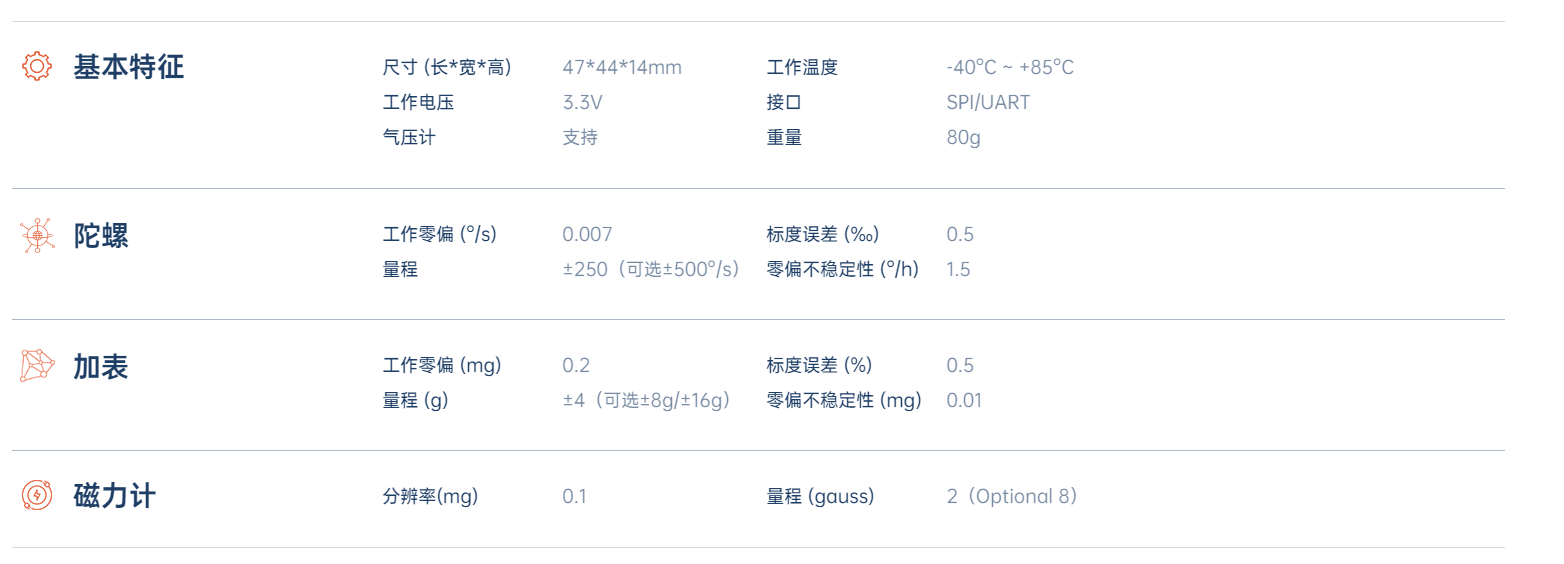The width and height of the screenshot is (1564, 564).
Task: Click the -40°C ~ +85°C temperature value
Action: (1010, 67)
